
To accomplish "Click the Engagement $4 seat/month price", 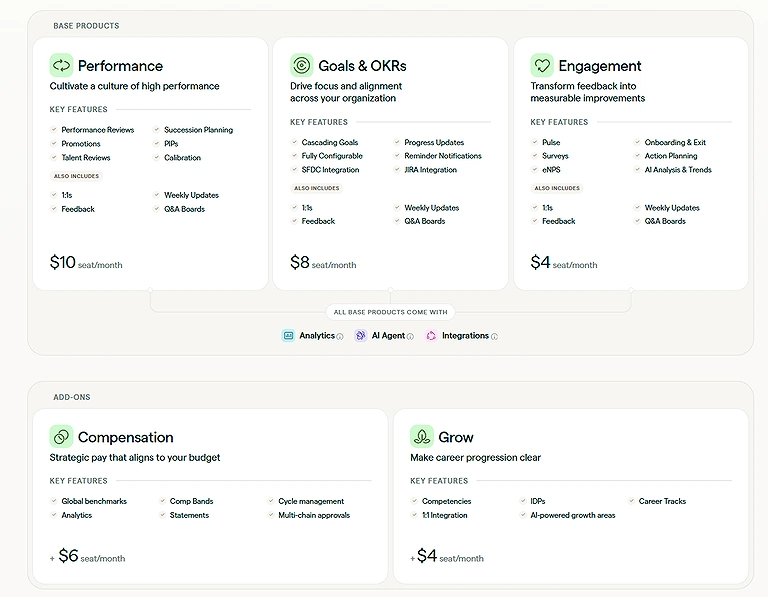I will 564,263.
